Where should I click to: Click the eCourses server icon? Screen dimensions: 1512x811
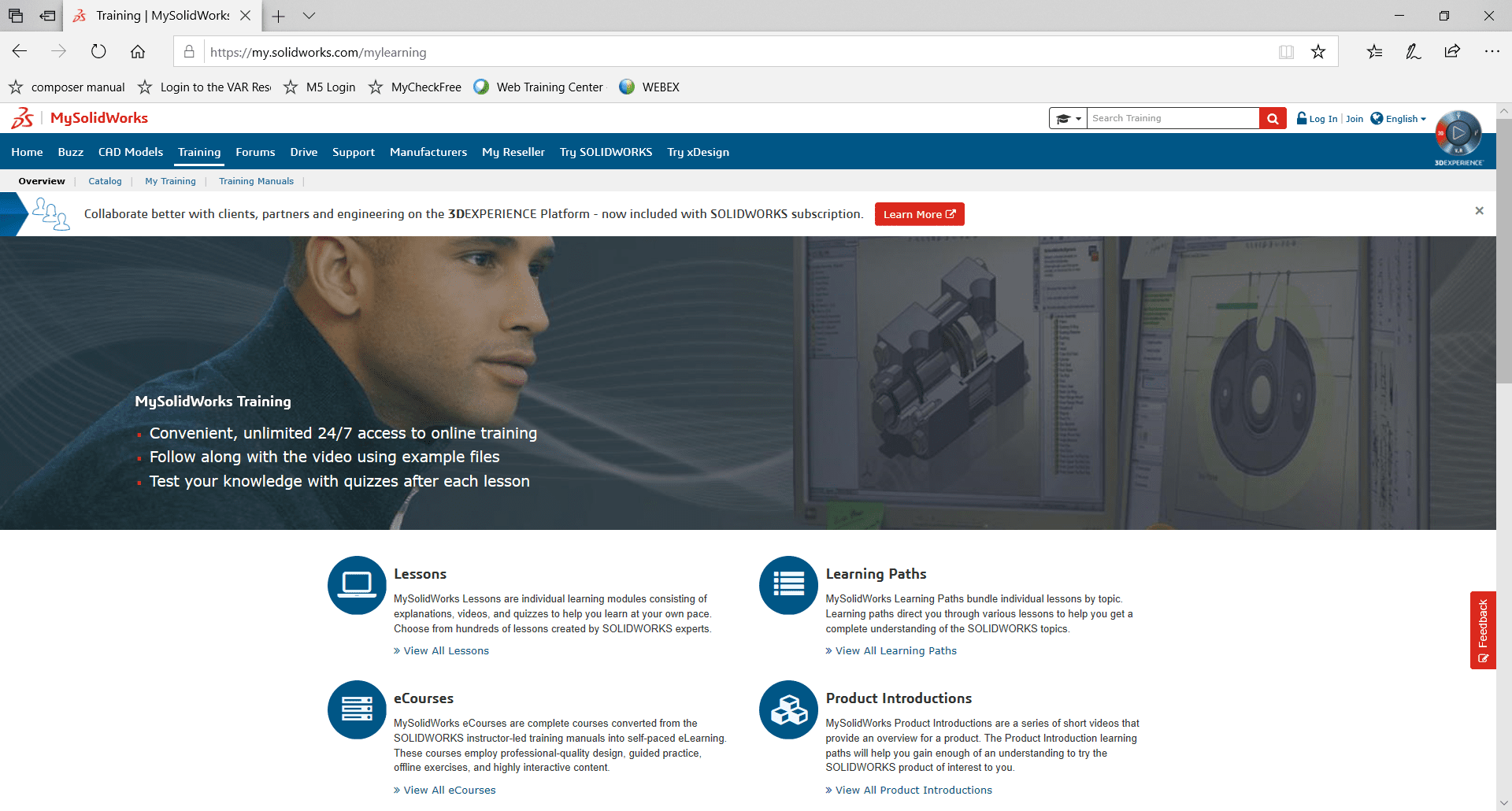(x=357, y=709)
